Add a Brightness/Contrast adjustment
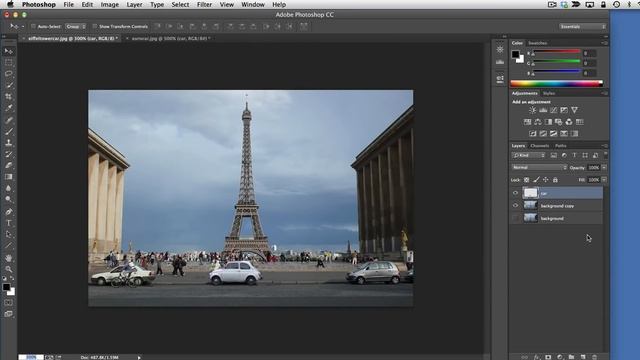Image resolution: width=640 pixels, height=360 pixels. point(532,110)
